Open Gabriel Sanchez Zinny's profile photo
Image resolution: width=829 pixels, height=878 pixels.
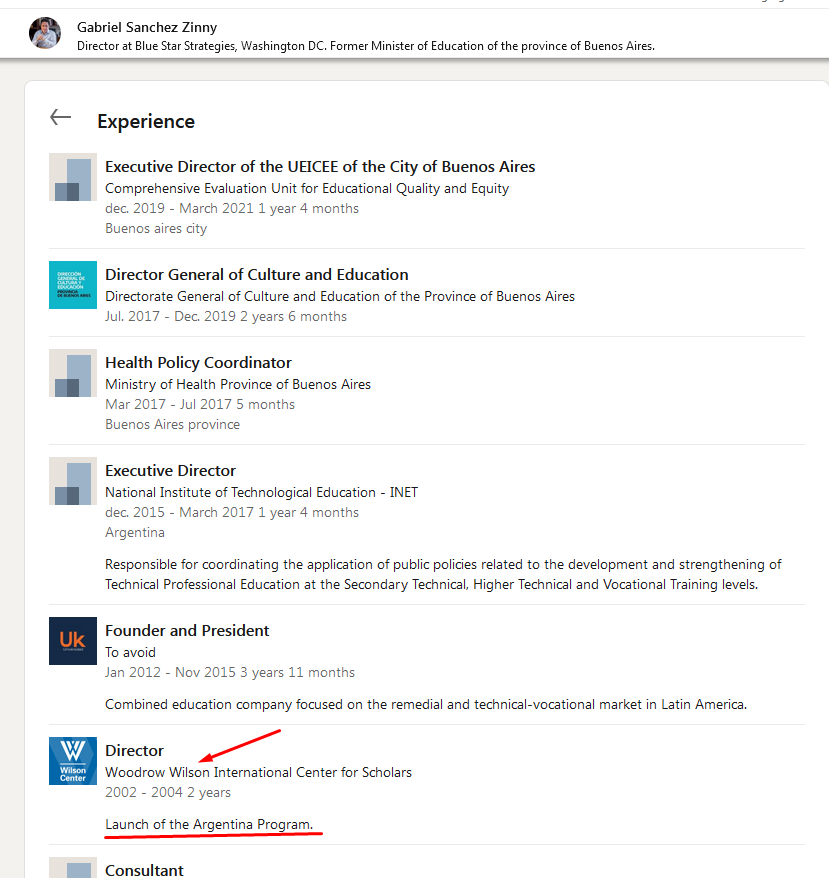(x=45, y=33)
